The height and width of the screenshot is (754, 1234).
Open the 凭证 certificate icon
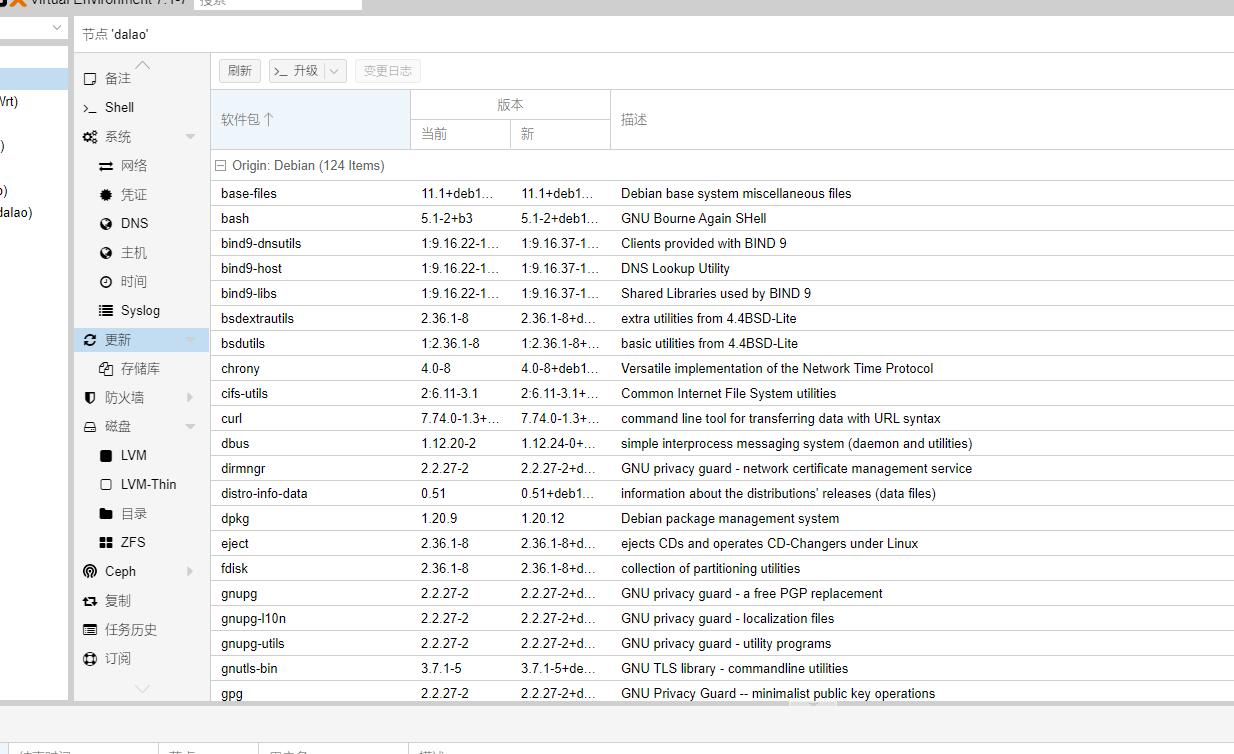(106, 194)
